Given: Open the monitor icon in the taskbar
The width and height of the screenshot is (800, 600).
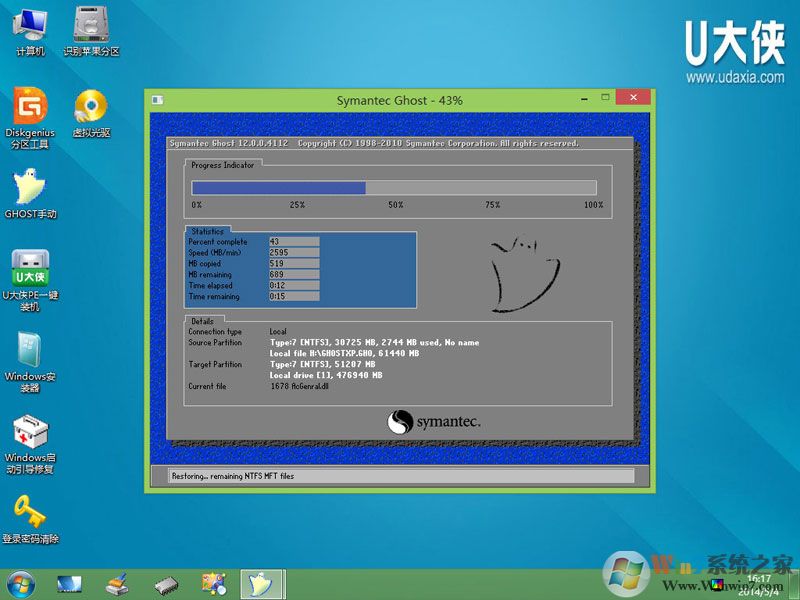Looking at the screenshot, I should pyautogui.click(x=69, y=583).
